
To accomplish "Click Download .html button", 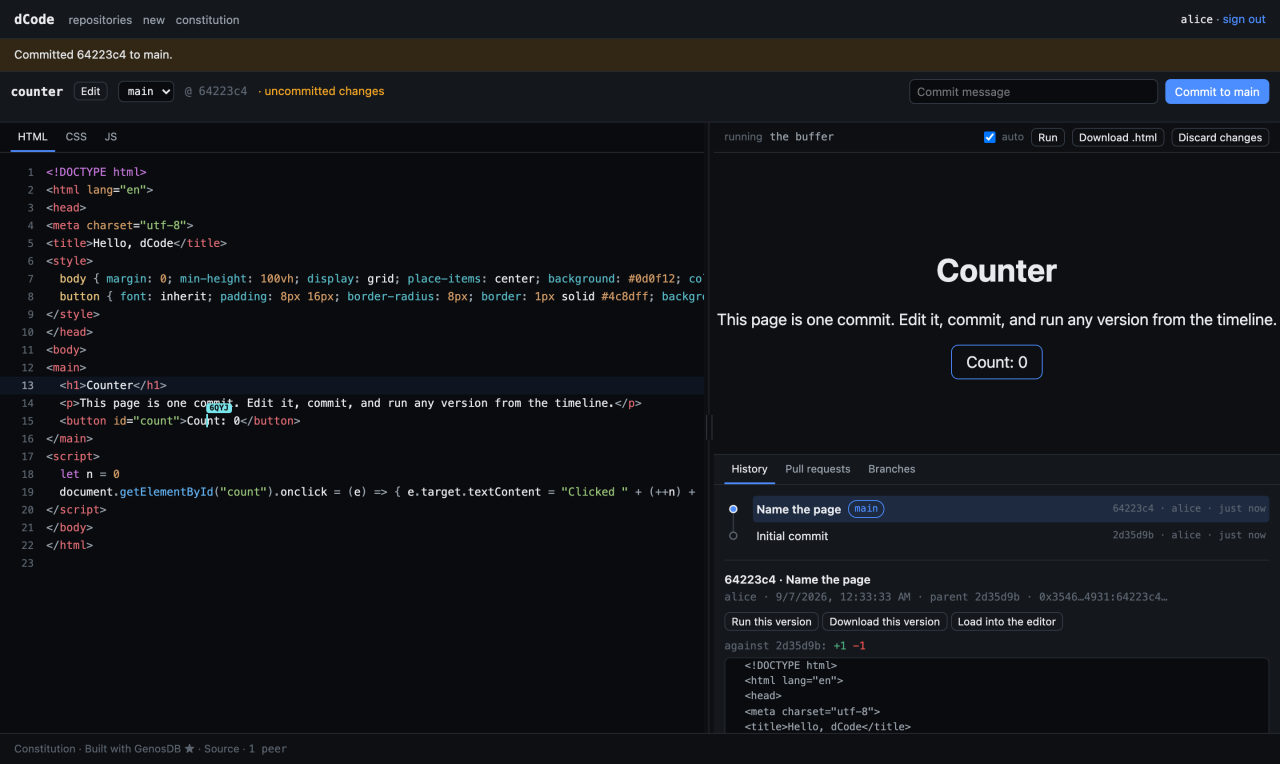I will pyautogui.click(x=1118, y=137).
